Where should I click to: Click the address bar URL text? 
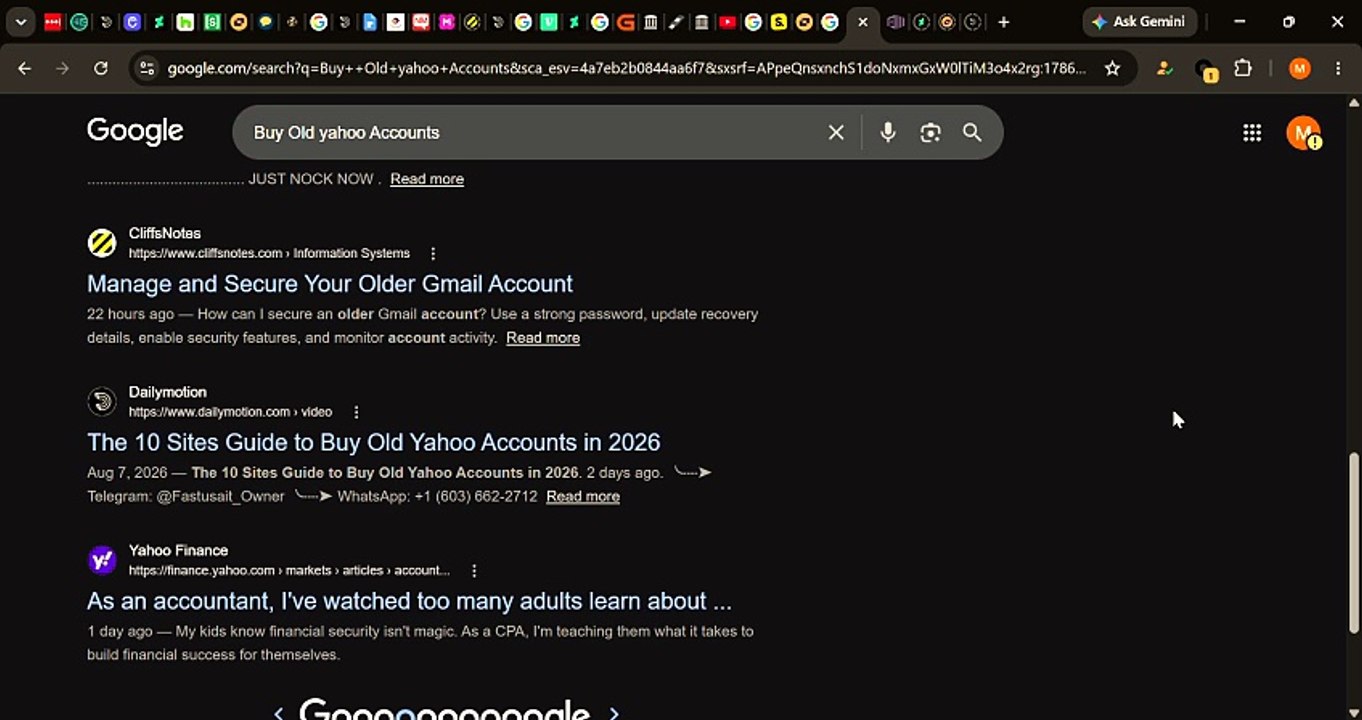(x=626, y=68)
